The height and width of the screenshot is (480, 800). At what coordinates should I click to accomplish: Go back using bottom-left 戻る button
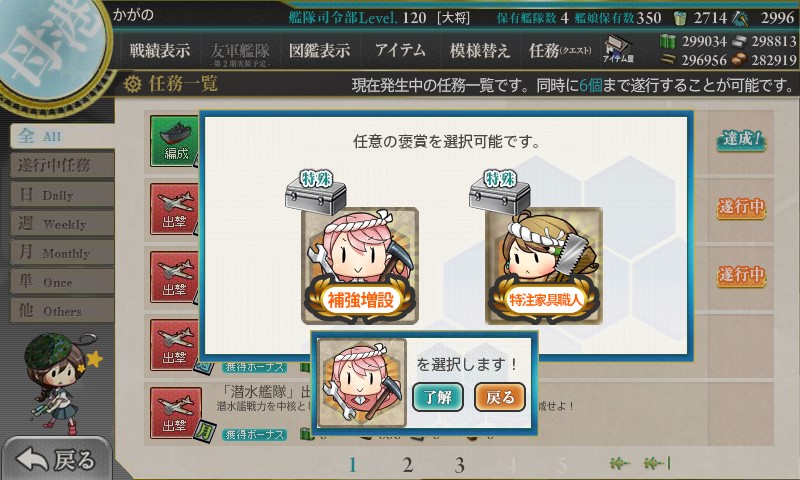pyautogui.click(x=56, y=460)
